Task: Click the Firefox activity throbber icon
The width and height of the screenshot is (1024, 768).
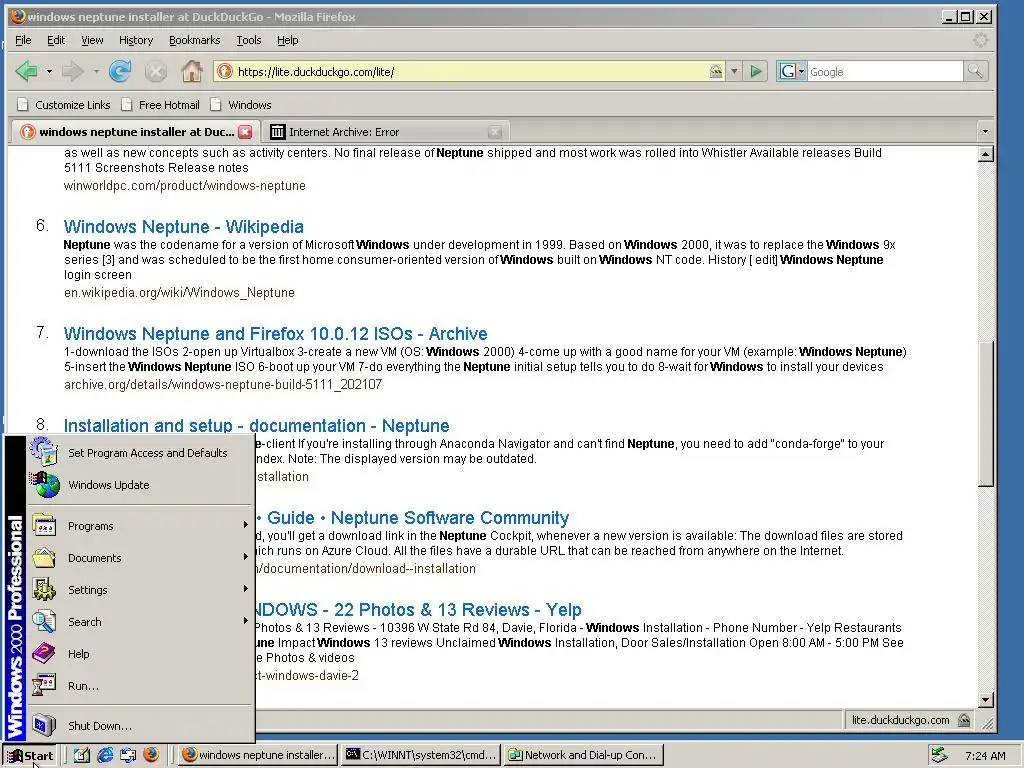Action: (x=980, y=40)
